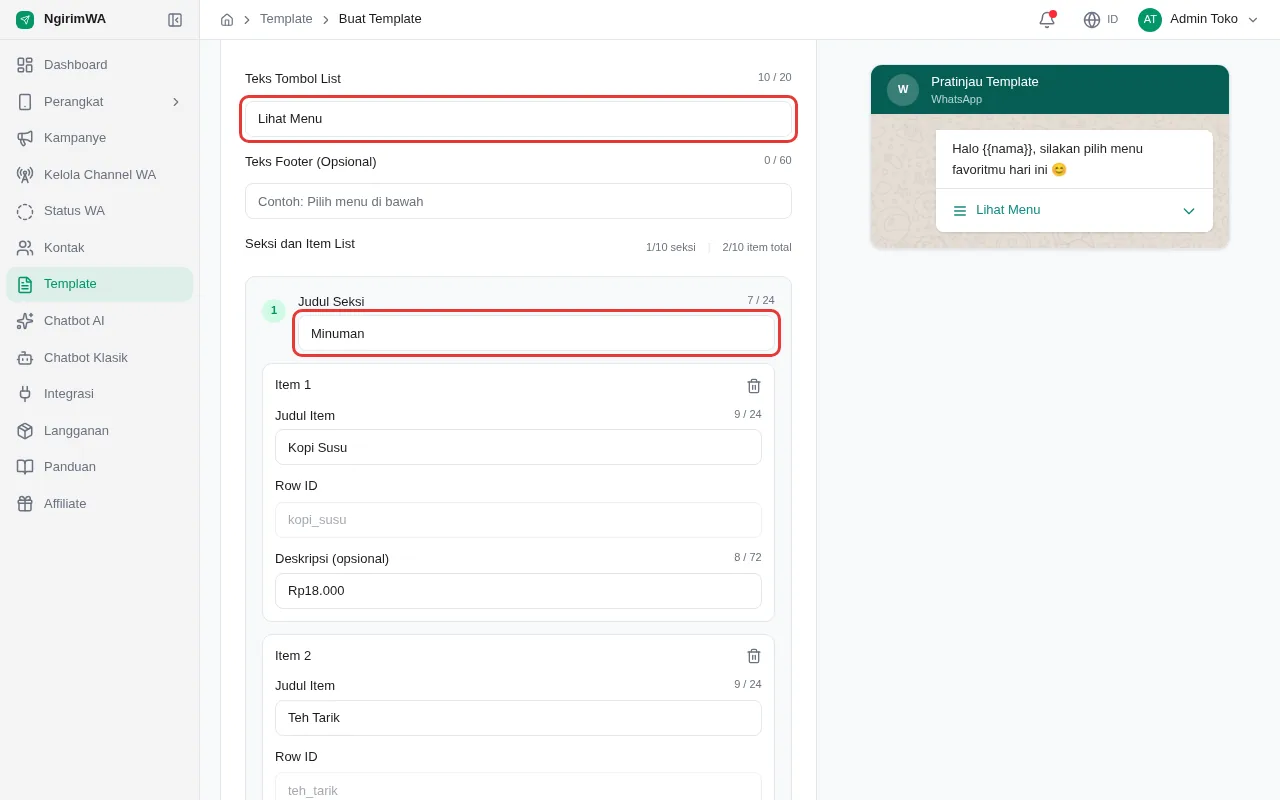Expand the Perangkat submenu chevron
The image size is (1280, 800).
click(x=176, y=102)
